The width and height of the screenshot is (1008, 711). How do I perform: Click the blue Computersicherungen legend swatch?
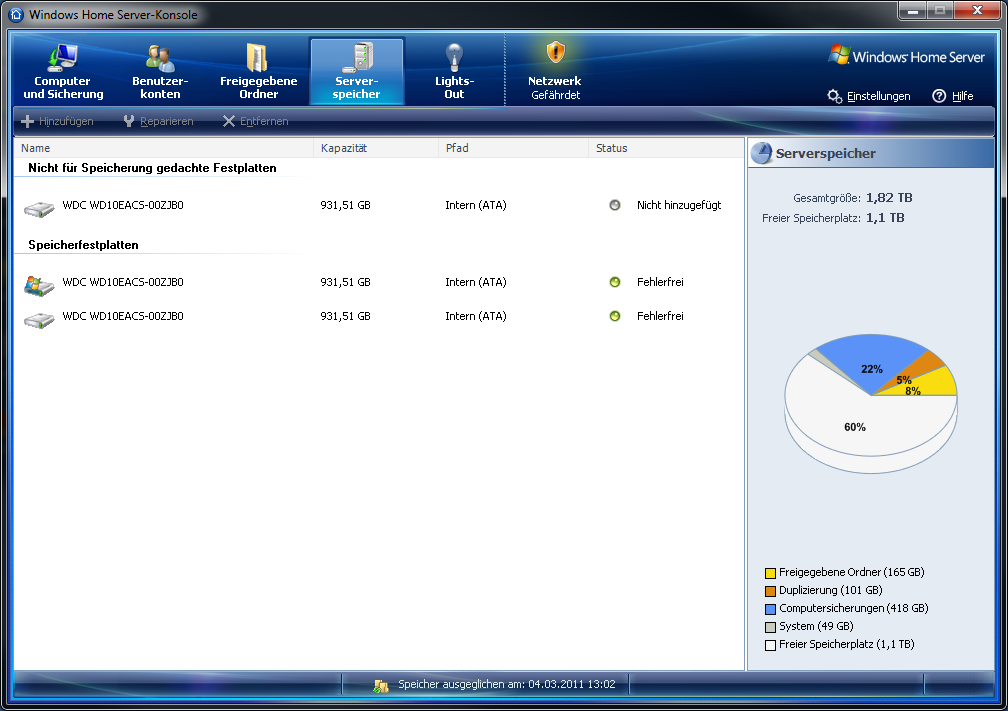pos(770,609)
